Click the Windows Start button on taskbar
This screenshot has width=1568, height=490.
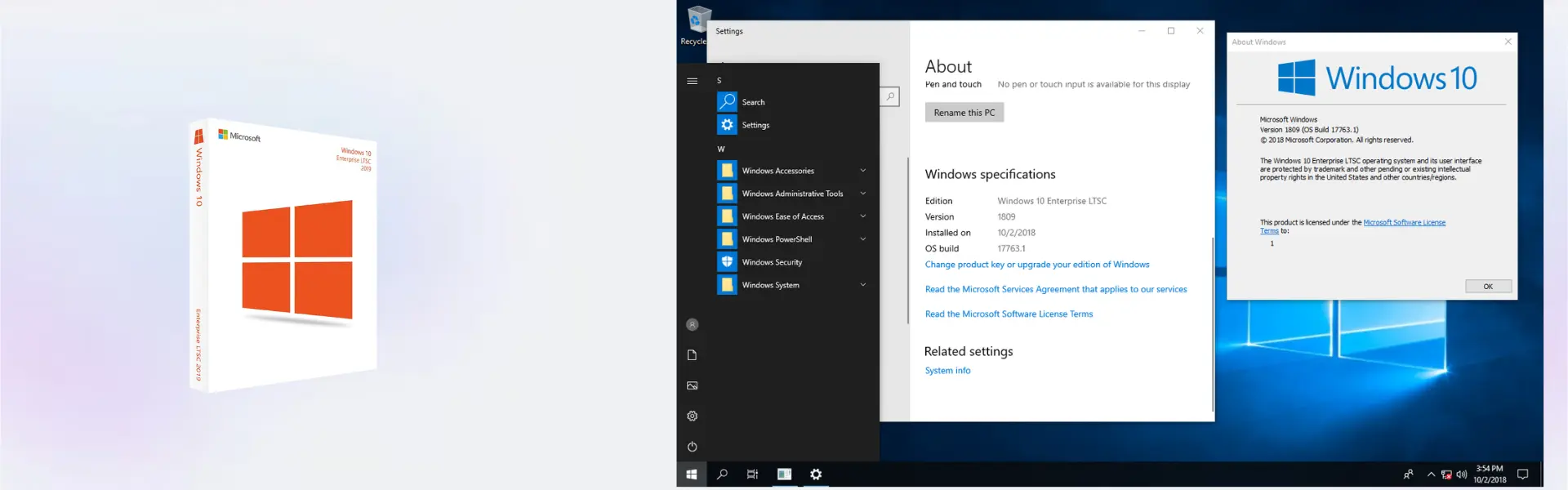[x=692, y=474]
